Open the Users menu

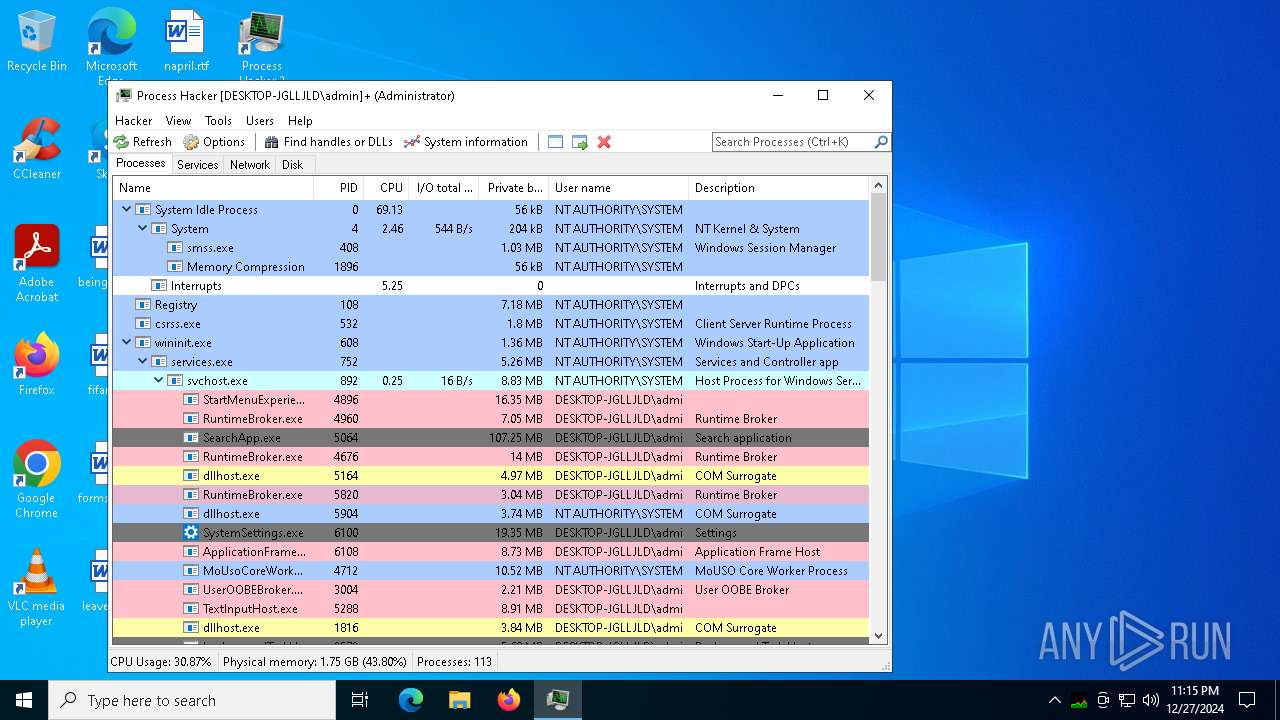pos(260,120)
